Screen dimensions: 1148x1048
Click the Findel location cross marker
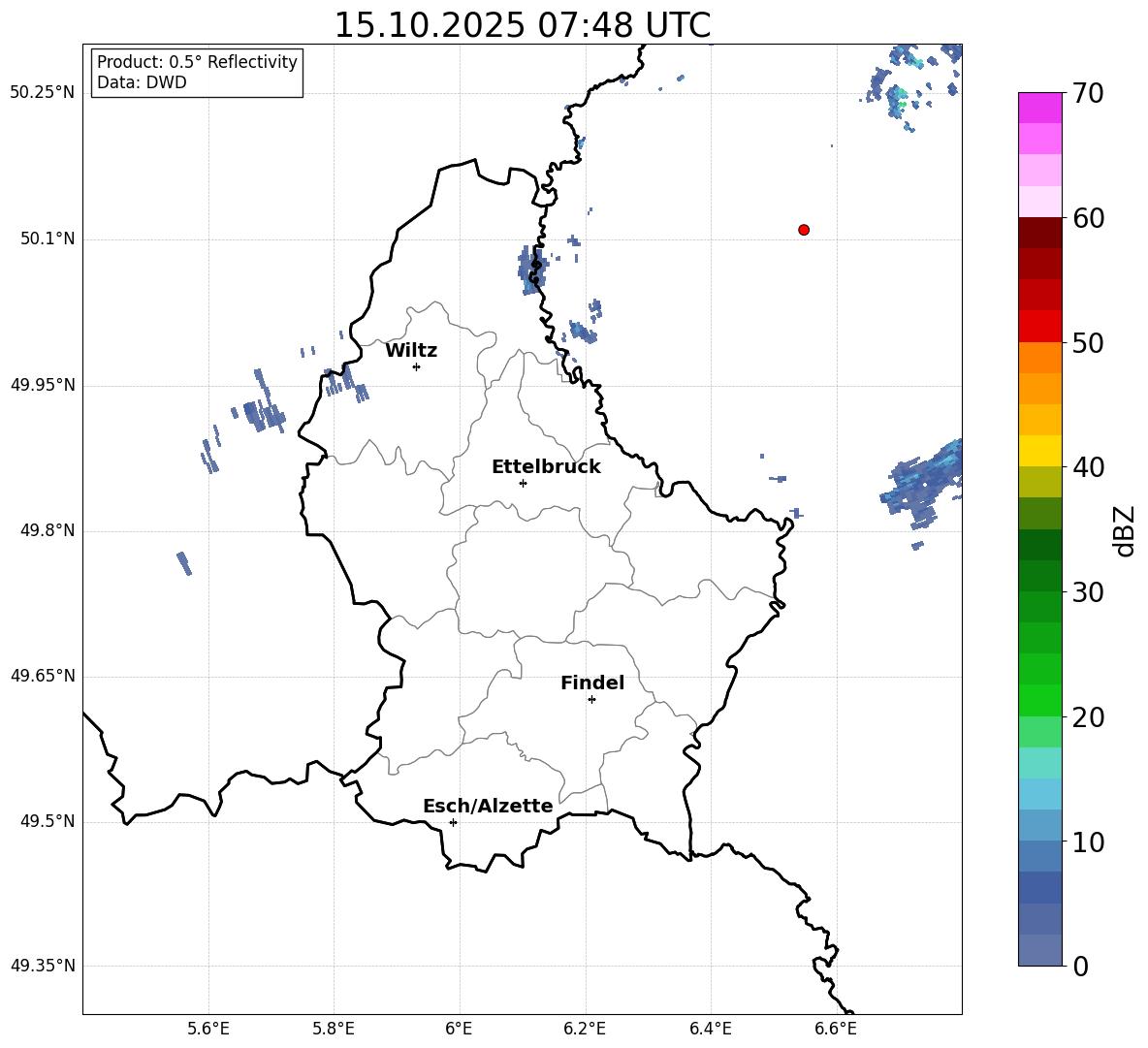(591, 700)
